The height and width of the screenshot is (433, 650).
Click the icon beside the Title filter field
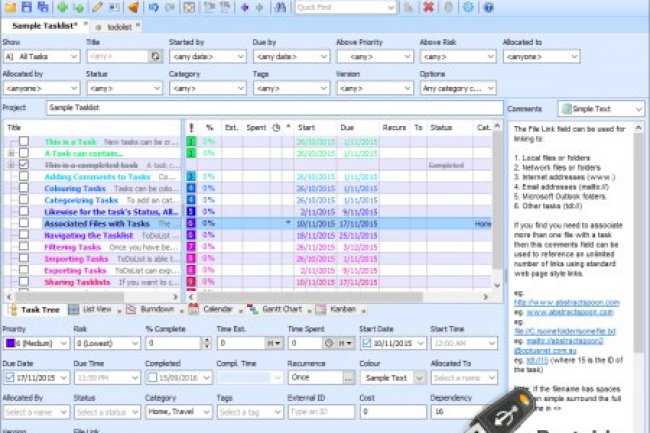(155, 57)
